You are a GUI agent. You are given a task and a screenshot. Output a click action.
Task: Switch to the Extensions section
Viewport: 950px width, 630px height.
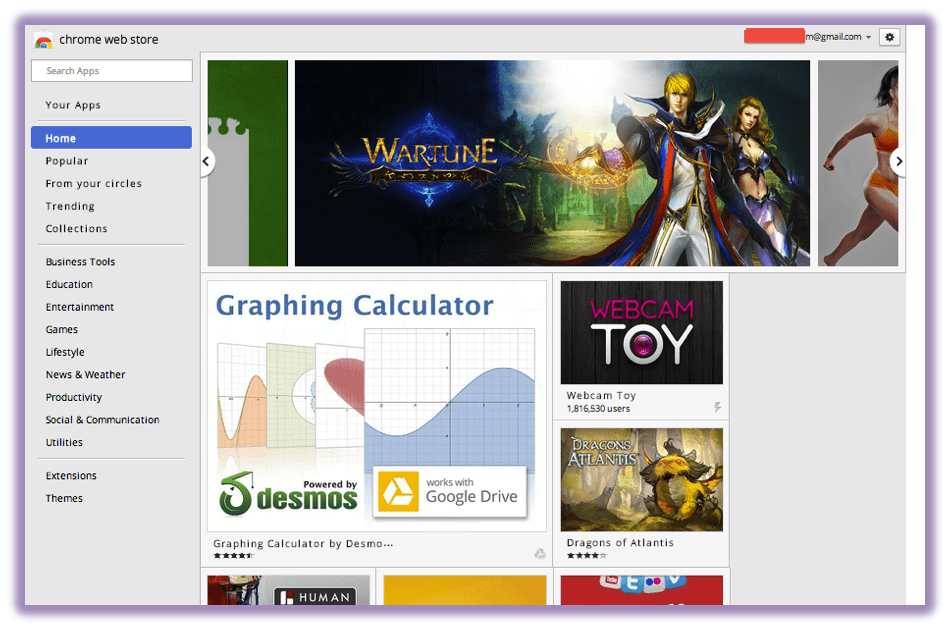70,475
